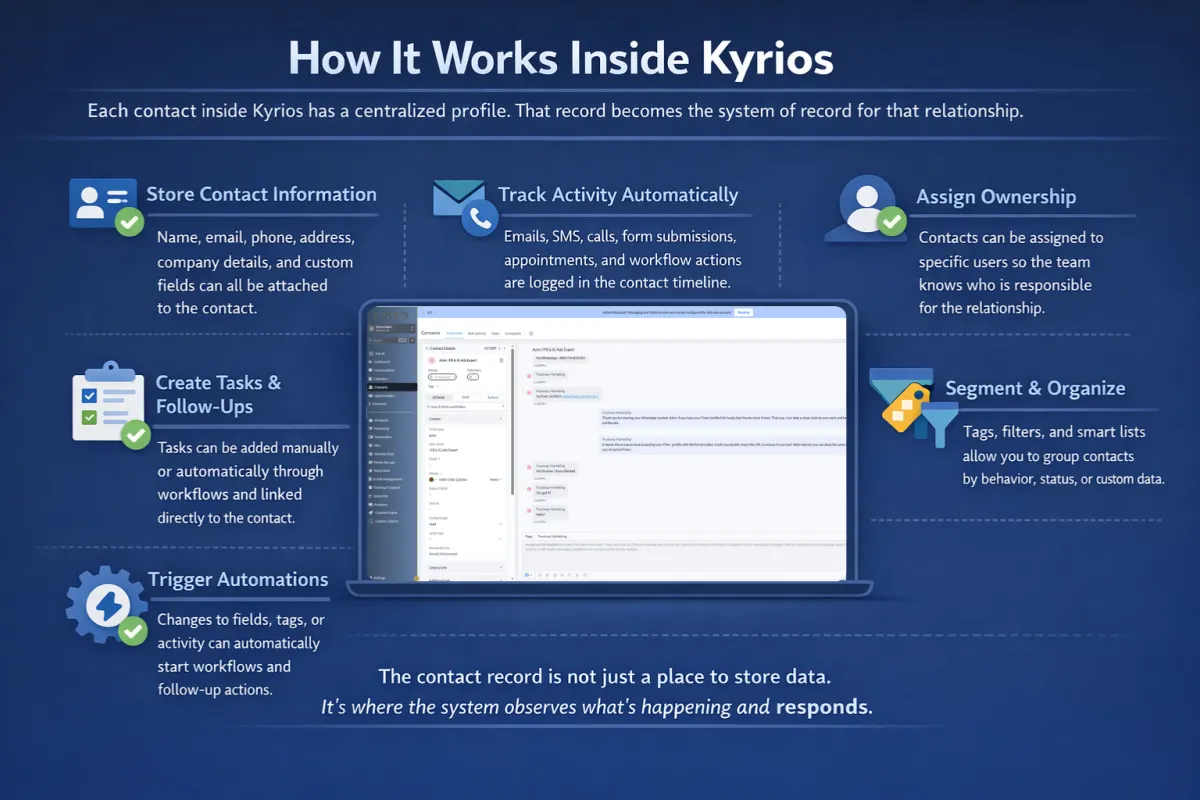
Task: Collapse the Contact section in details panel
Action: point(465,419)
